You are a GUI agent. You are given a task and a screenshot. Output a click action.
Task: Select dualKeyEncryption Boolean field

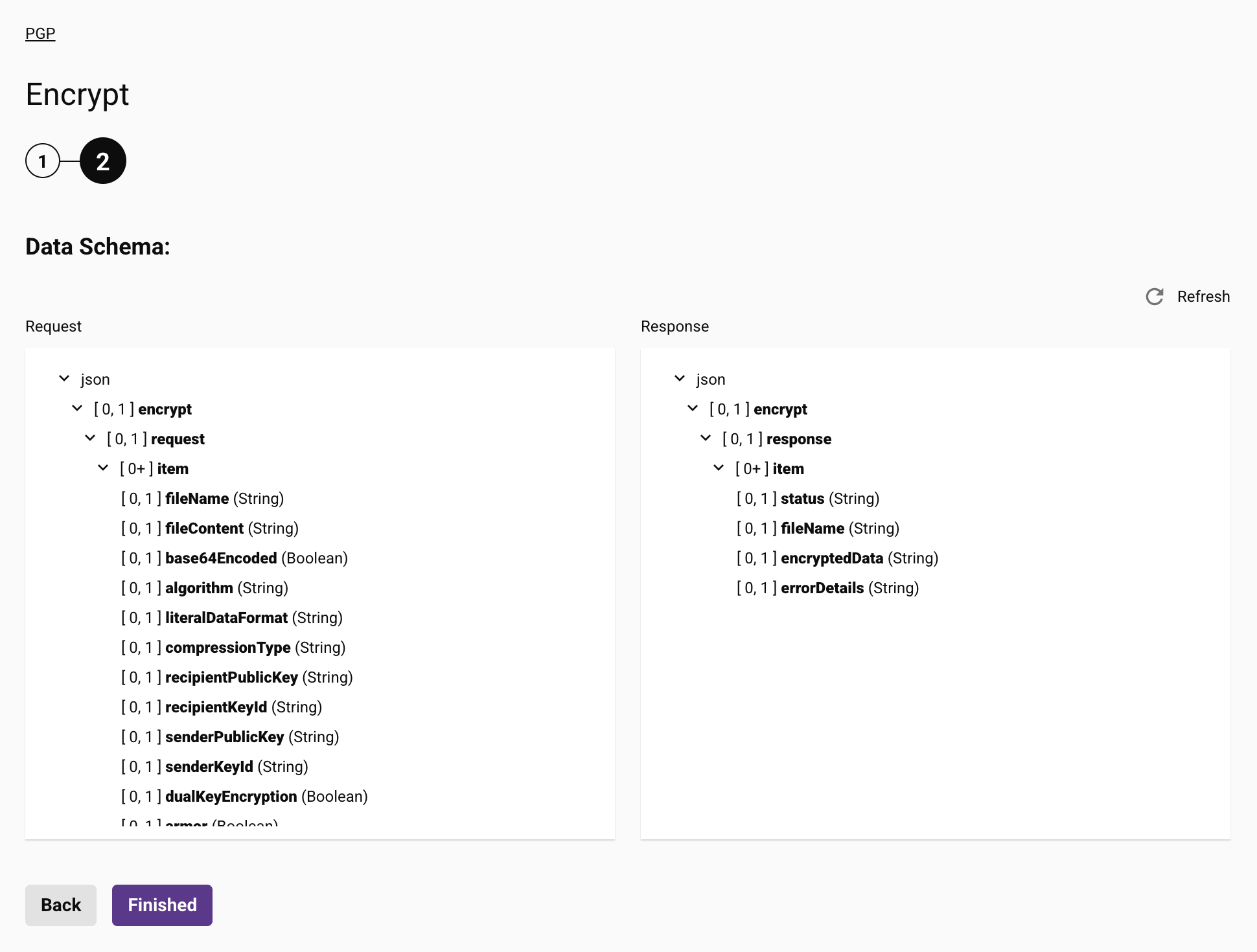231,797
